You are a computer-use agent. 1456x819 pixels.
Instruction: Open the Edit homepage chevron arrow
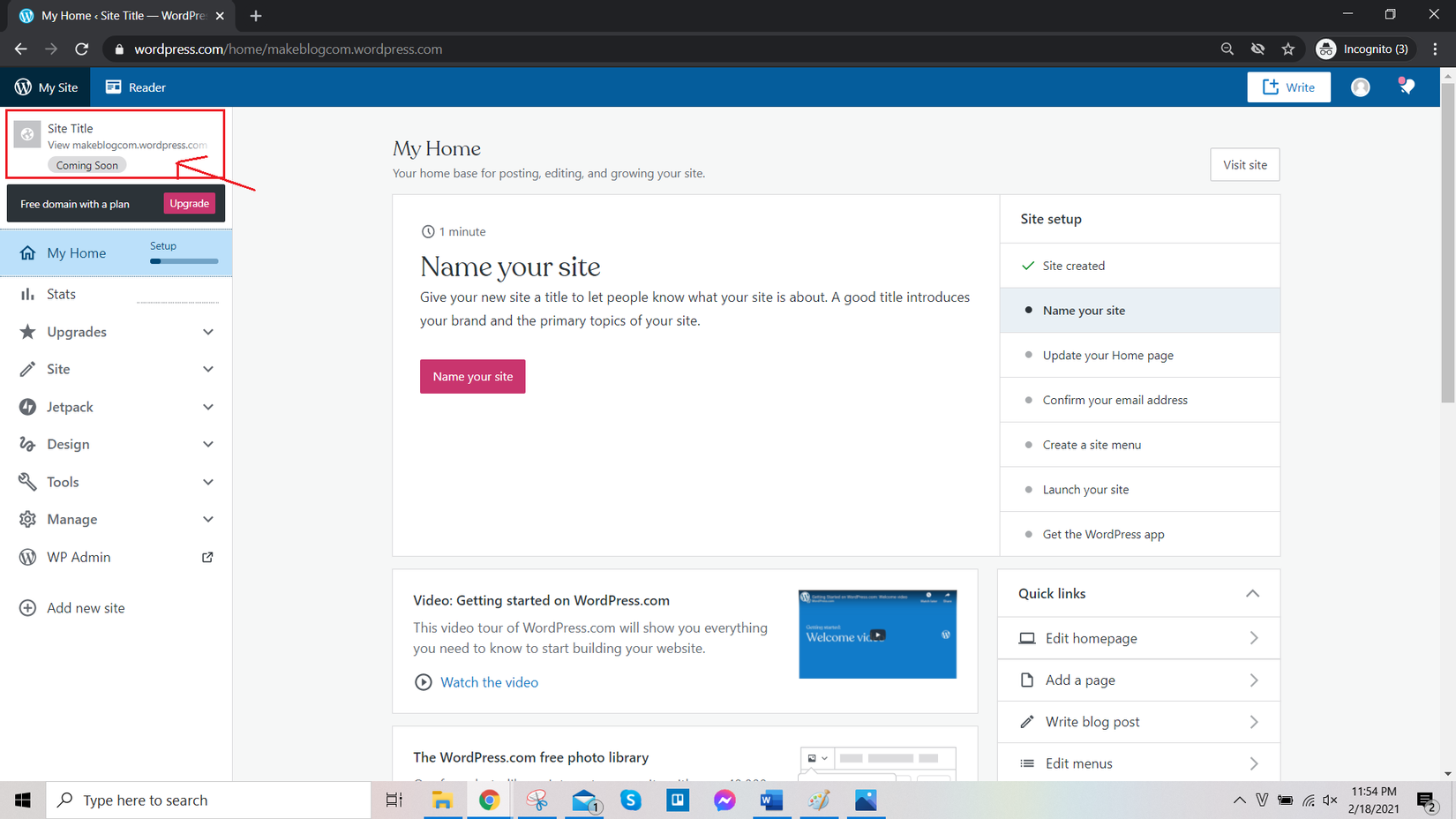(1254, 638)
